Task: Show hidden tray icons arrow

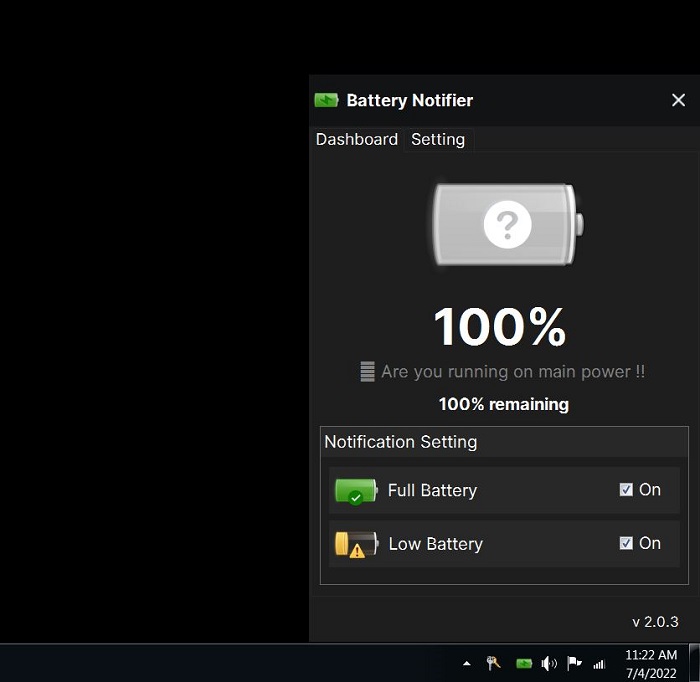Action: coord(467,664)
